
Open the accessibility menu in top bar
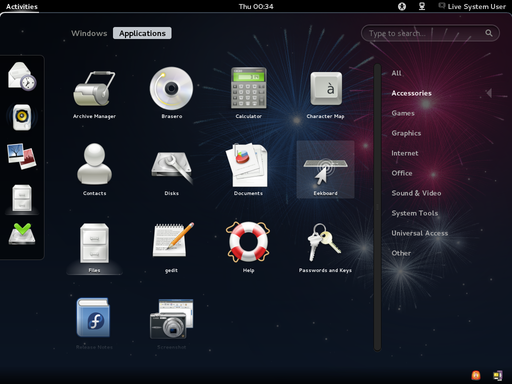pos(402,6)
